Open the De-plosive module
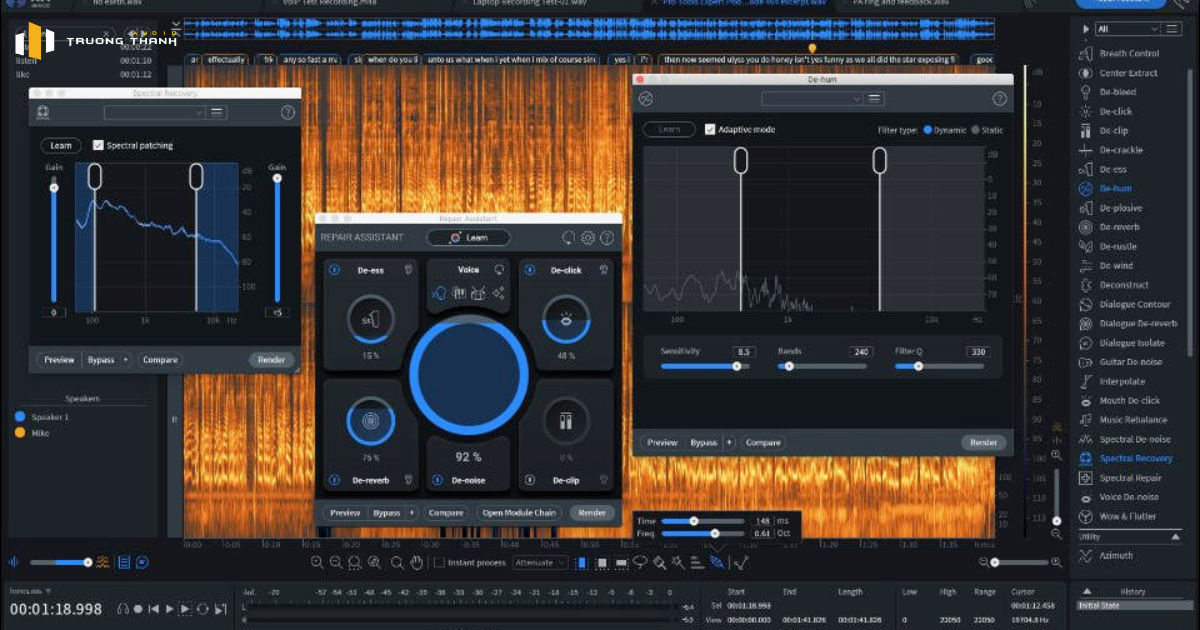 point(1120,208)
